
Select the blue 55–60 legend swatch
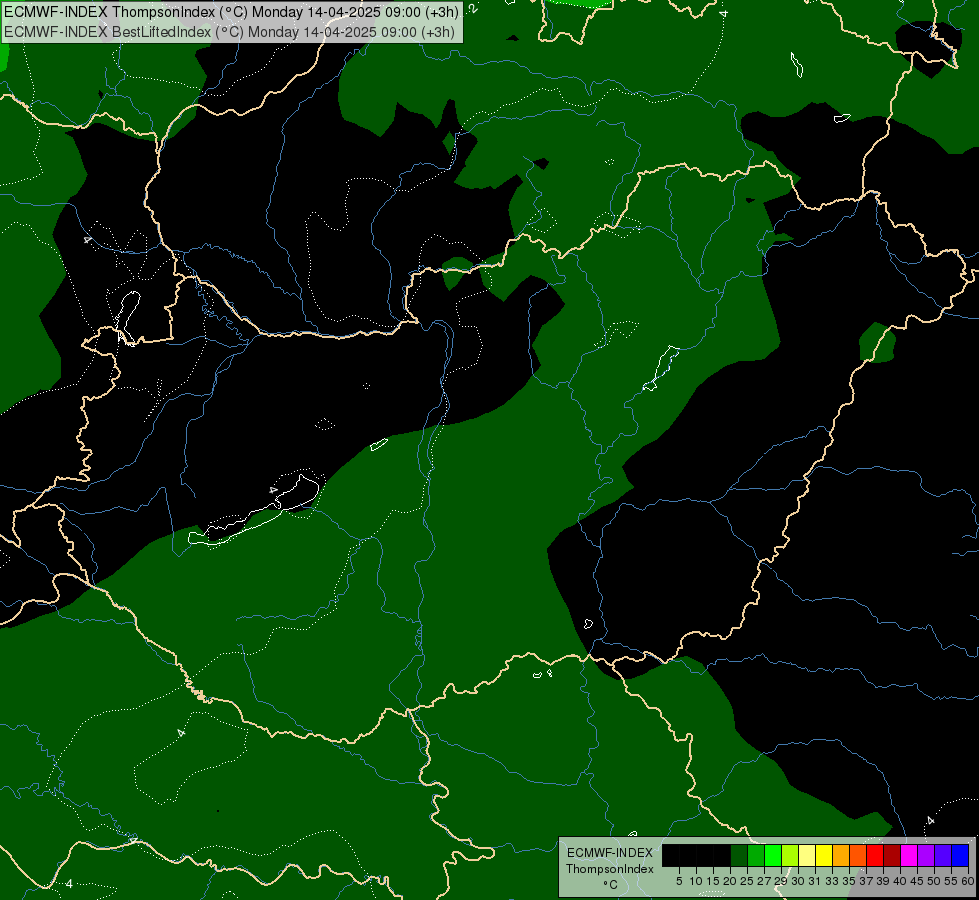[x=960, y=855]
